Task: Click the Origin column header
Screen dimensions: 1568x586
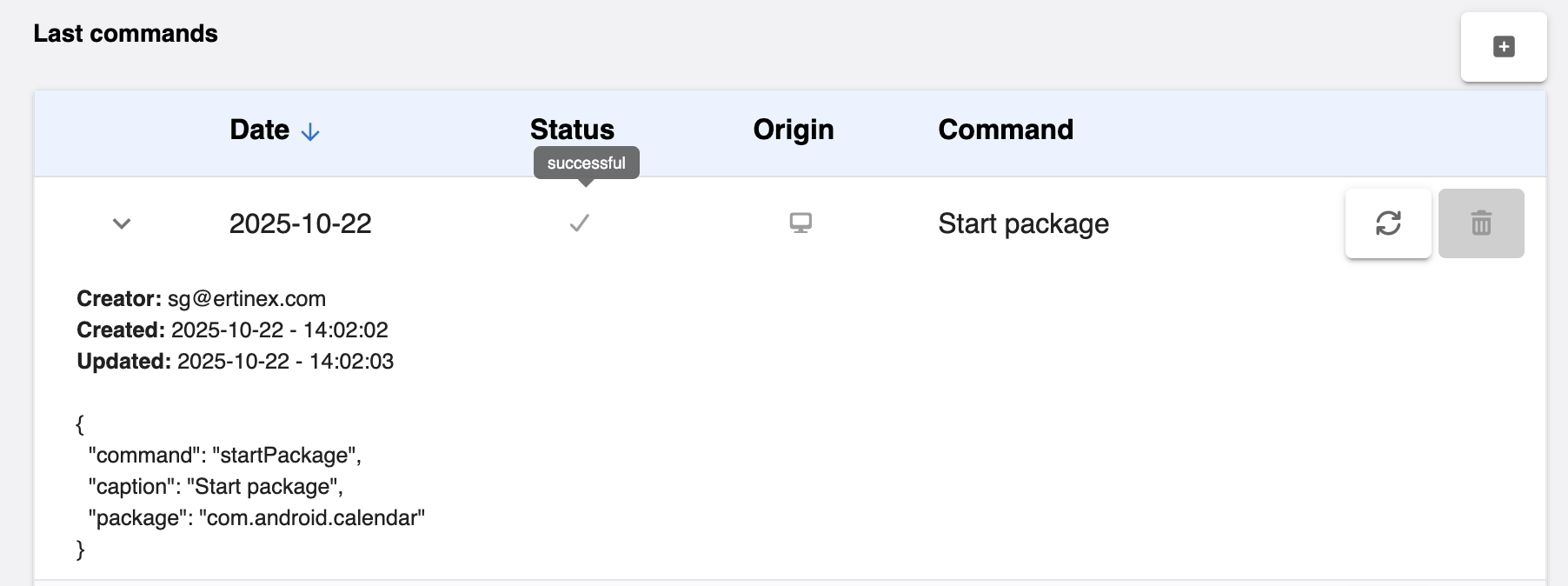Action: click(x=793, y=130)
